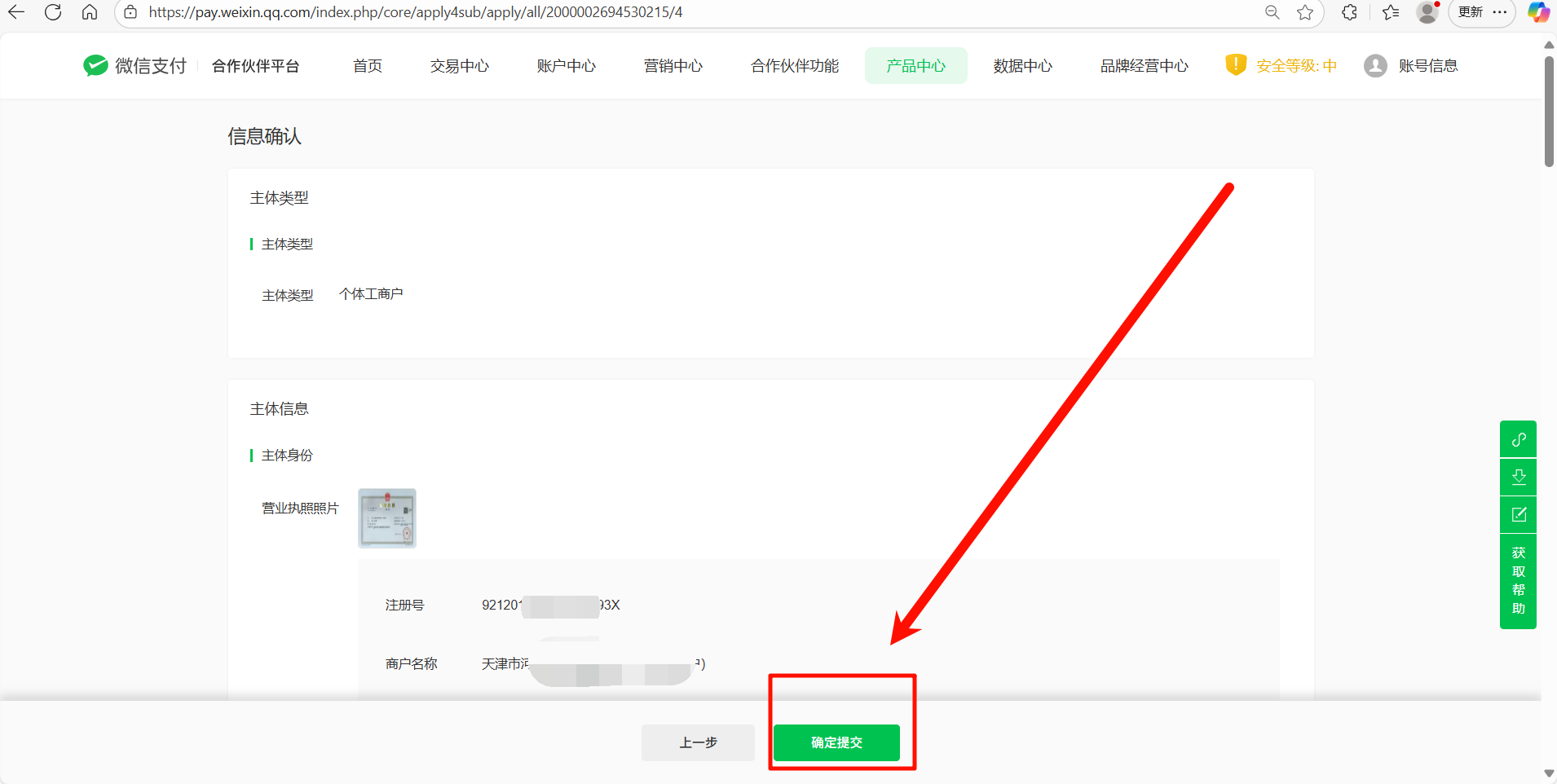Viewport: 1557px width, 784px height.
Task: Click the edit feedback icon in sidebar
Action: pos(1518,514)
